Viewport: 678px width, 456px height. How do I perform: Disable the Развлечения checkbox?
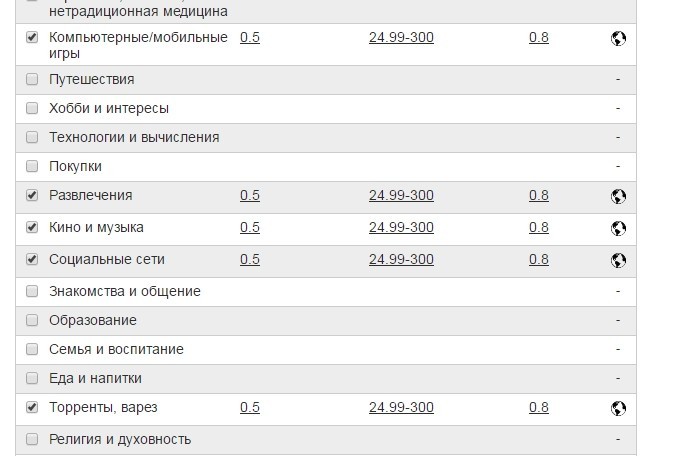32,195
